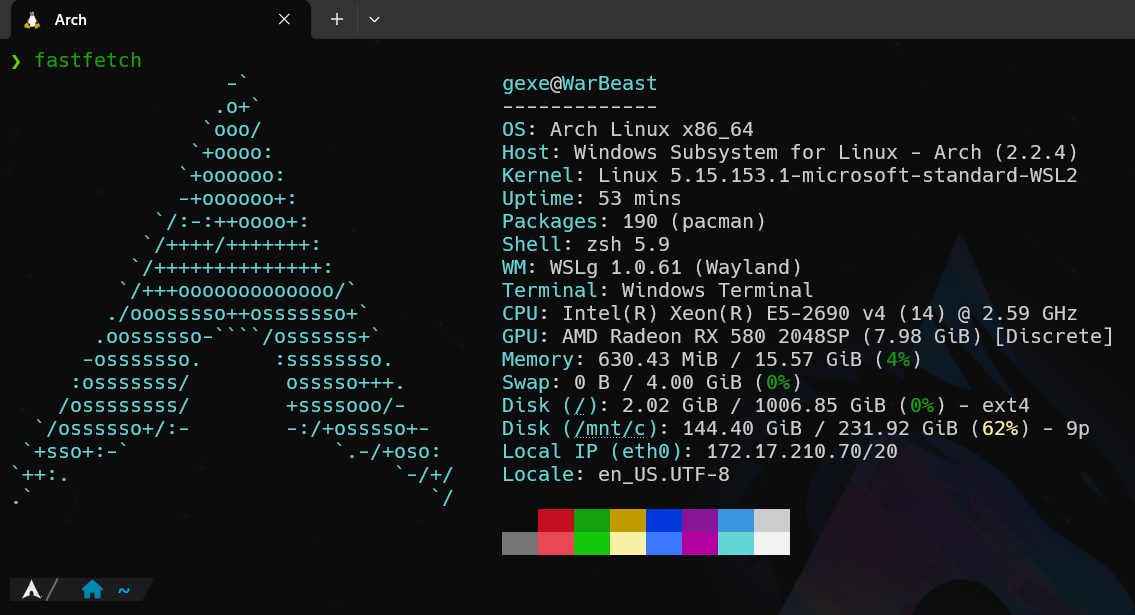Click the /mnt/c path in the Disk line
This screenshot has width=1135, height=615.
[x=609, y=429]
